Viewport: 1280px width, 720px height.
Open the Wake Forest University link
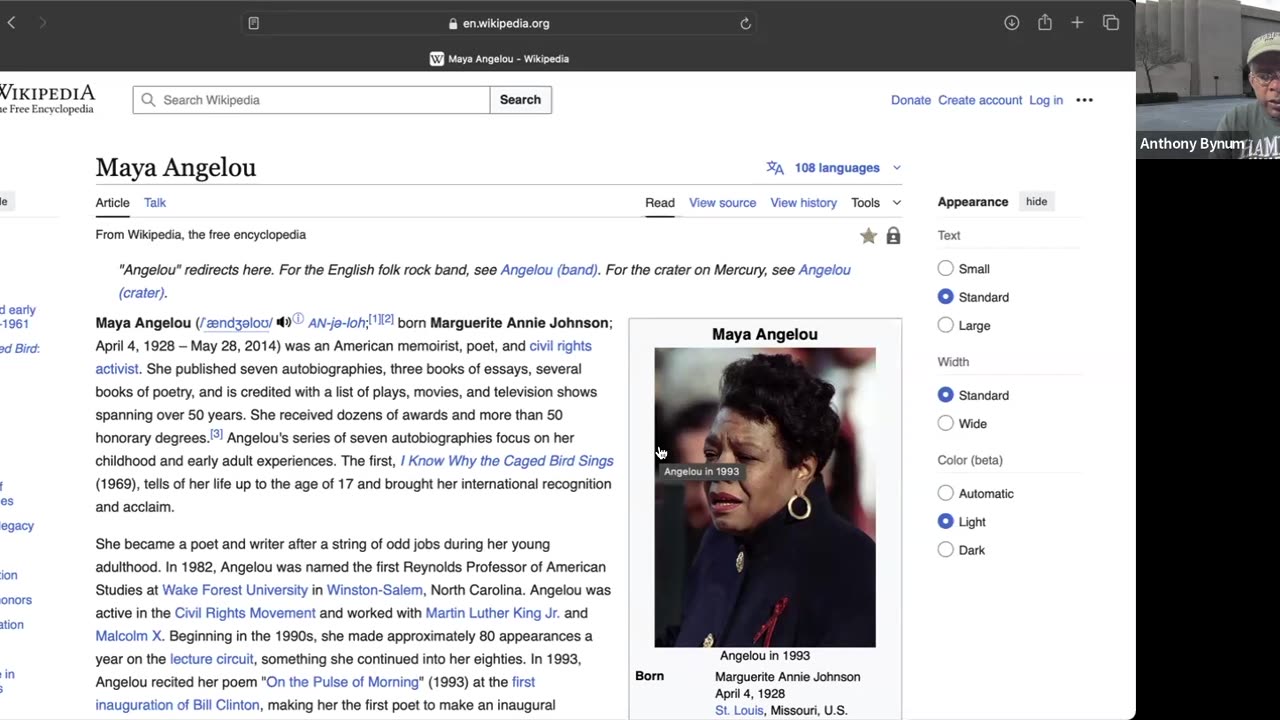[x=235, y=590]
